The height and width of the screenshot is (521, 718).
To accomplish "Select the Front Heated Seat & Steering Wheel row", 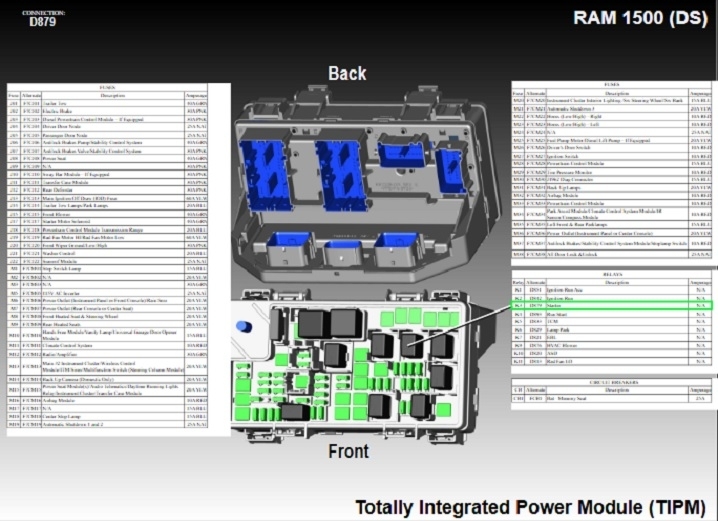I will click(x=107, y=317).
